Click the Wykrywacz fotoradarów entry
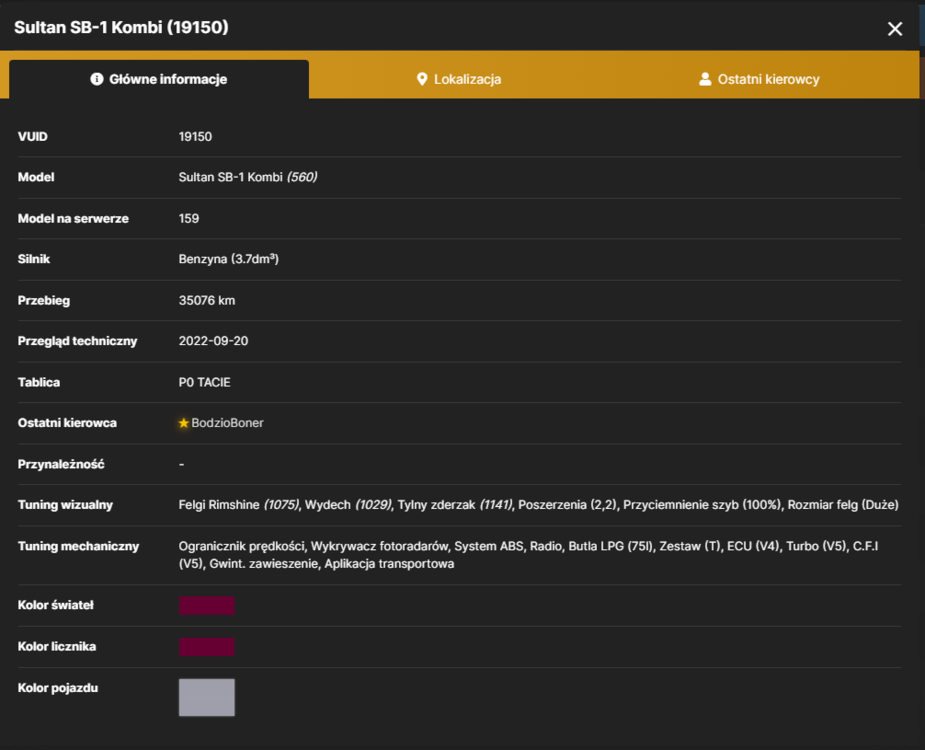925x750 pixels. click(379, 546)
